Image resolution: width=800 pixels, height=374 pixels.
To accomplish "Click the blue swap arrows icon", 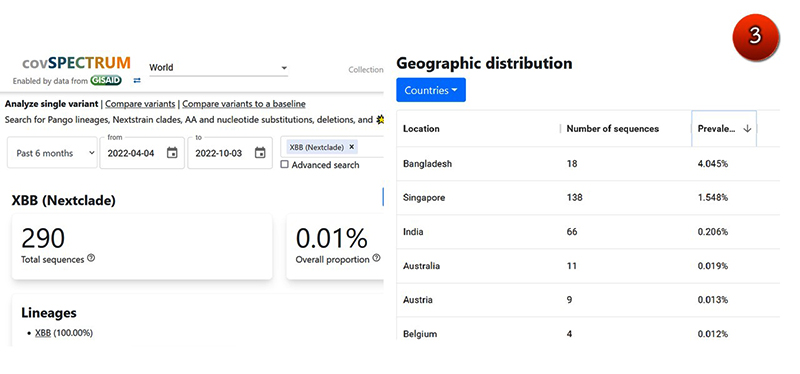I will click(x=137, y=81).
